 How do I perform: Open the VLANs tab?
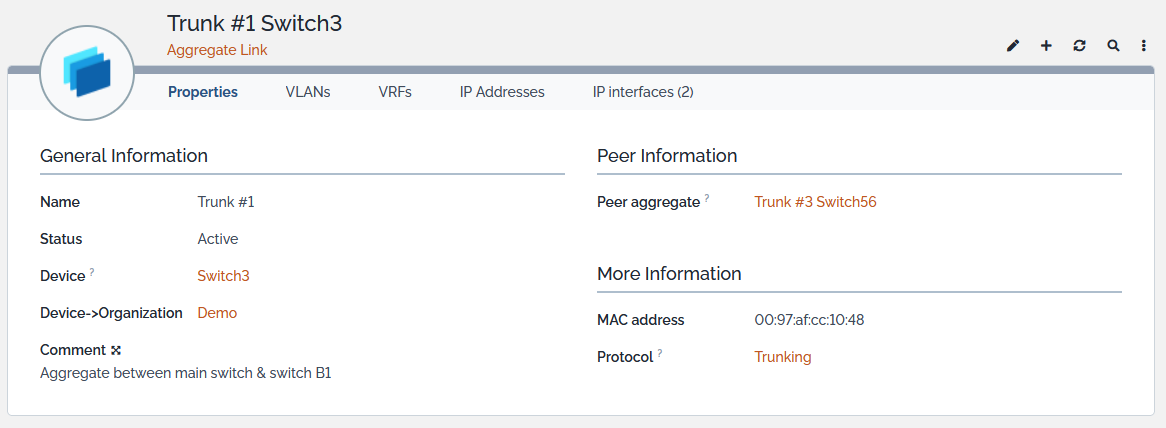pyautogui.click(x=308, y=92)
